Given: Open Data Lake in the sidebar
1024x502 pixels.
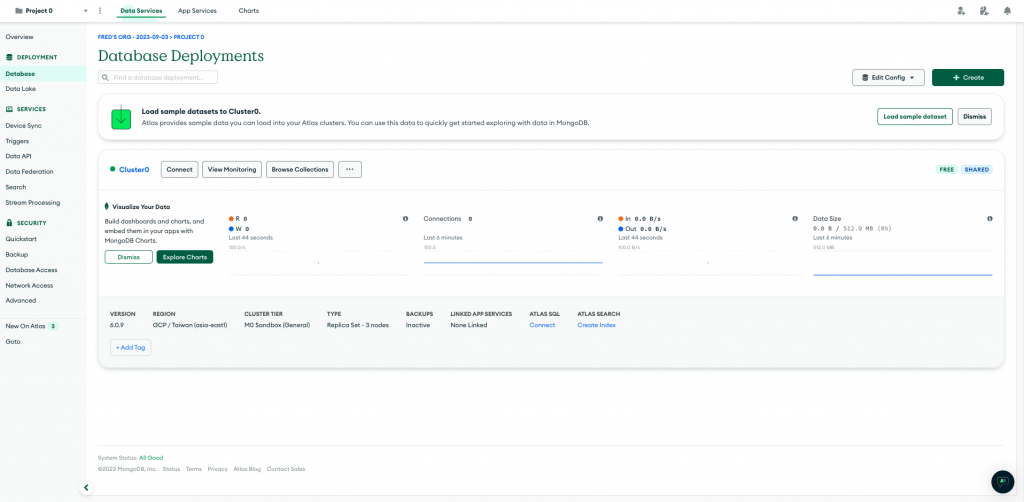Looking at the screenshot, I should coord(21,89).
